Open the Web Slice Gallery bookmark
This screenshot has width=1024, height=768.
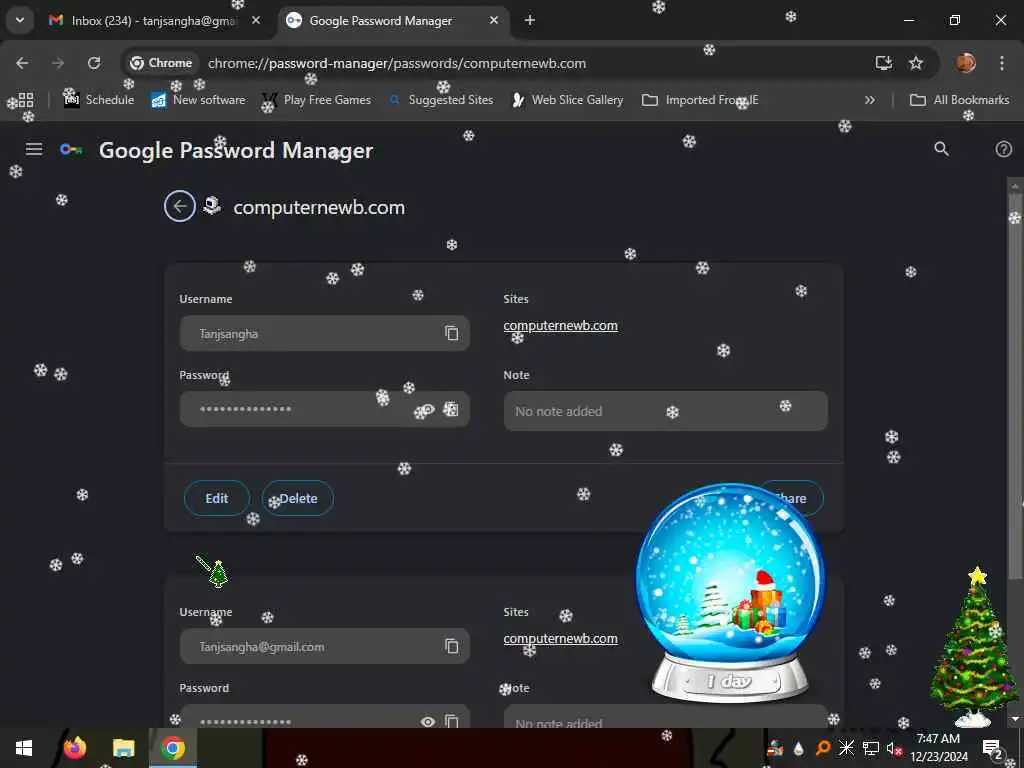click(568, 100)
